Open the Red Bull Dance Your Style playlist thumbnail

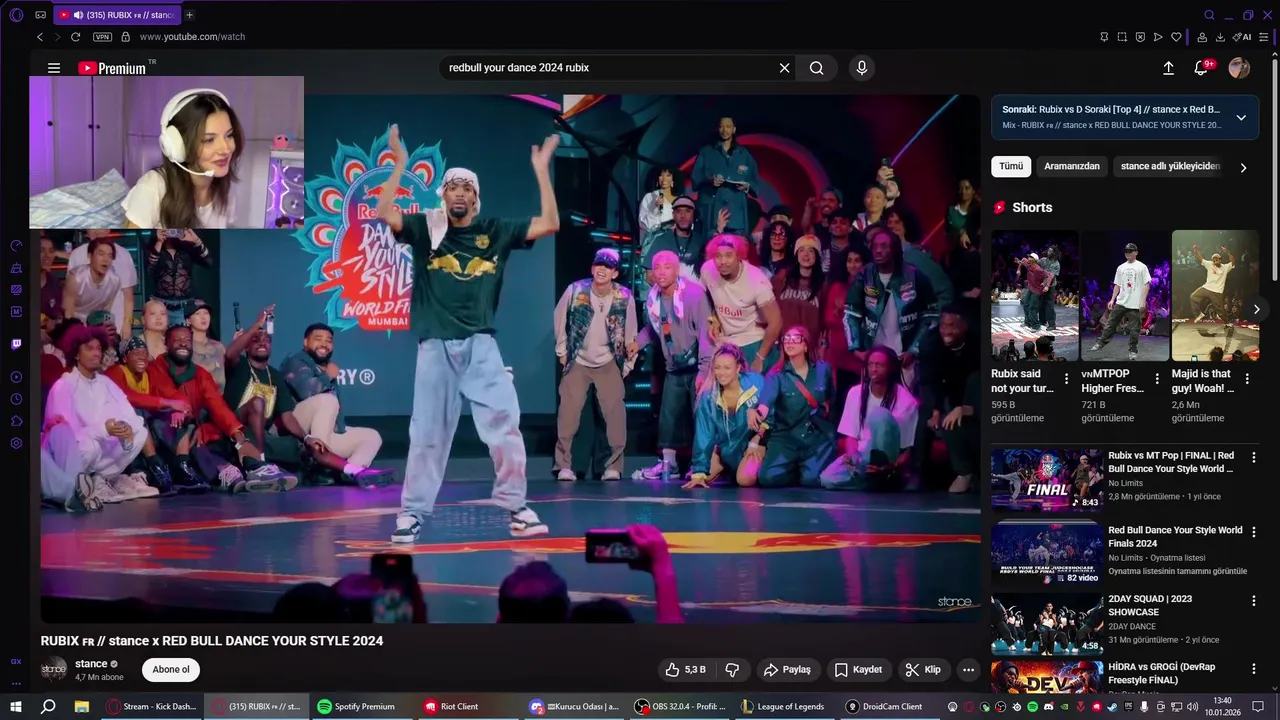(1047, 555)
